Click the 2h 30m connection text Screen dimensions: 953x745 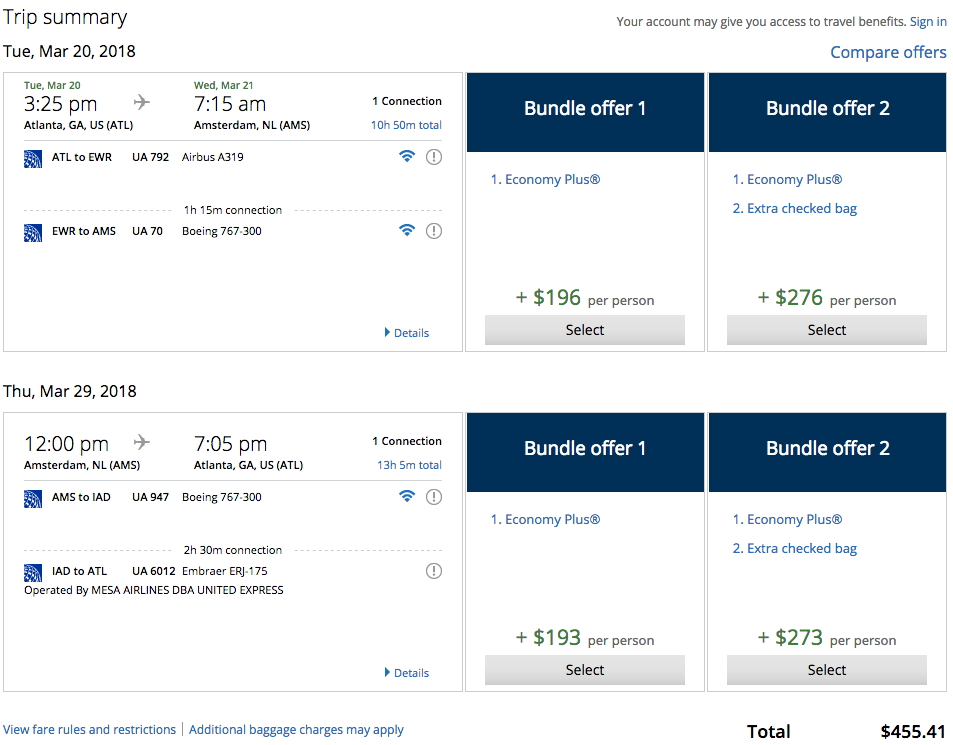[233, 550]
